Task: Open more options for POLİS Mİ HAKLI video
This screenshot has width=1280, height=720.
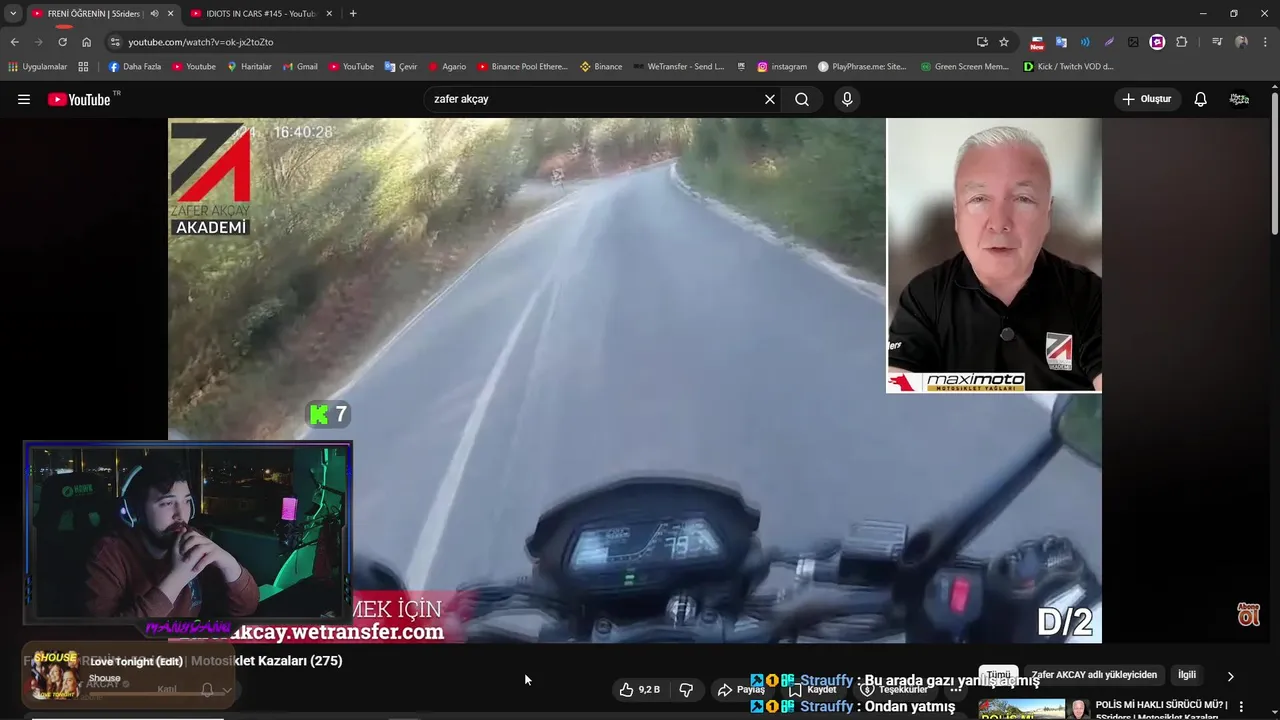Action: [1242, 706]
